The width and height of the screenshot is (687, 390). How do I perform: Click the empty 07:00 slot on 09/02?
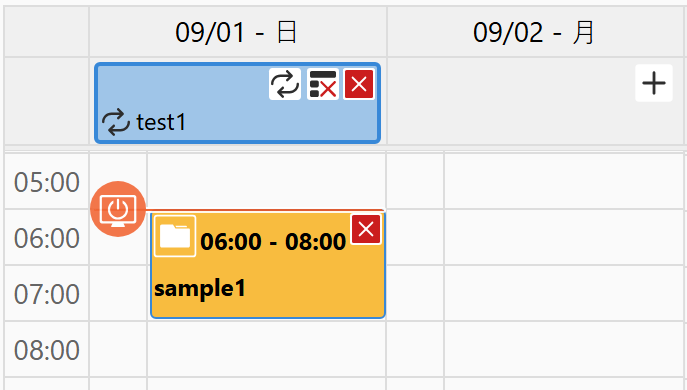(563, 293)
